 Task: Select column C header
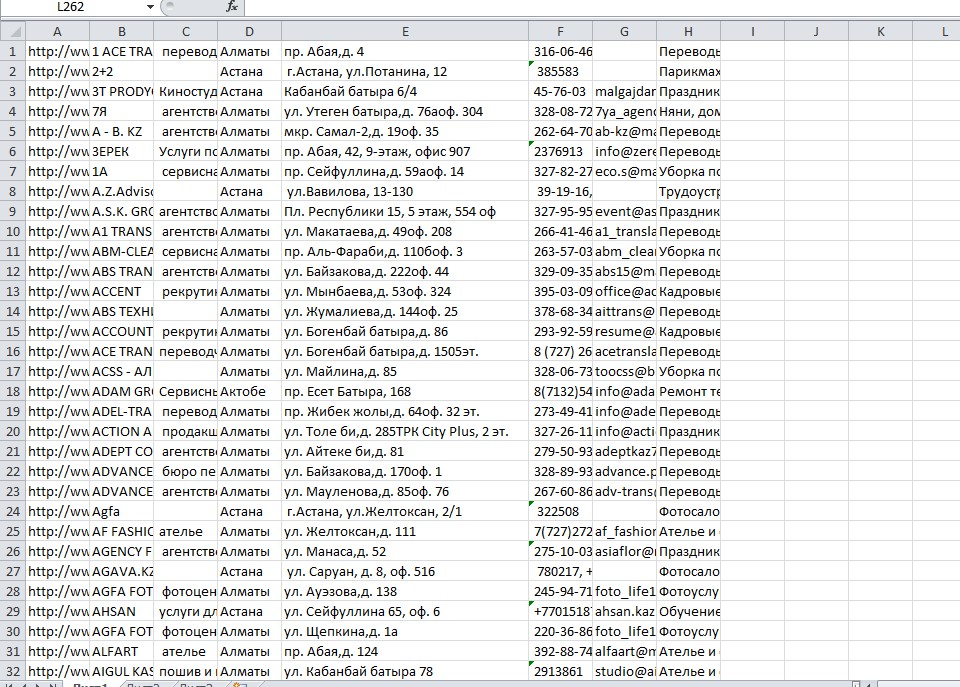click(186, 31)
